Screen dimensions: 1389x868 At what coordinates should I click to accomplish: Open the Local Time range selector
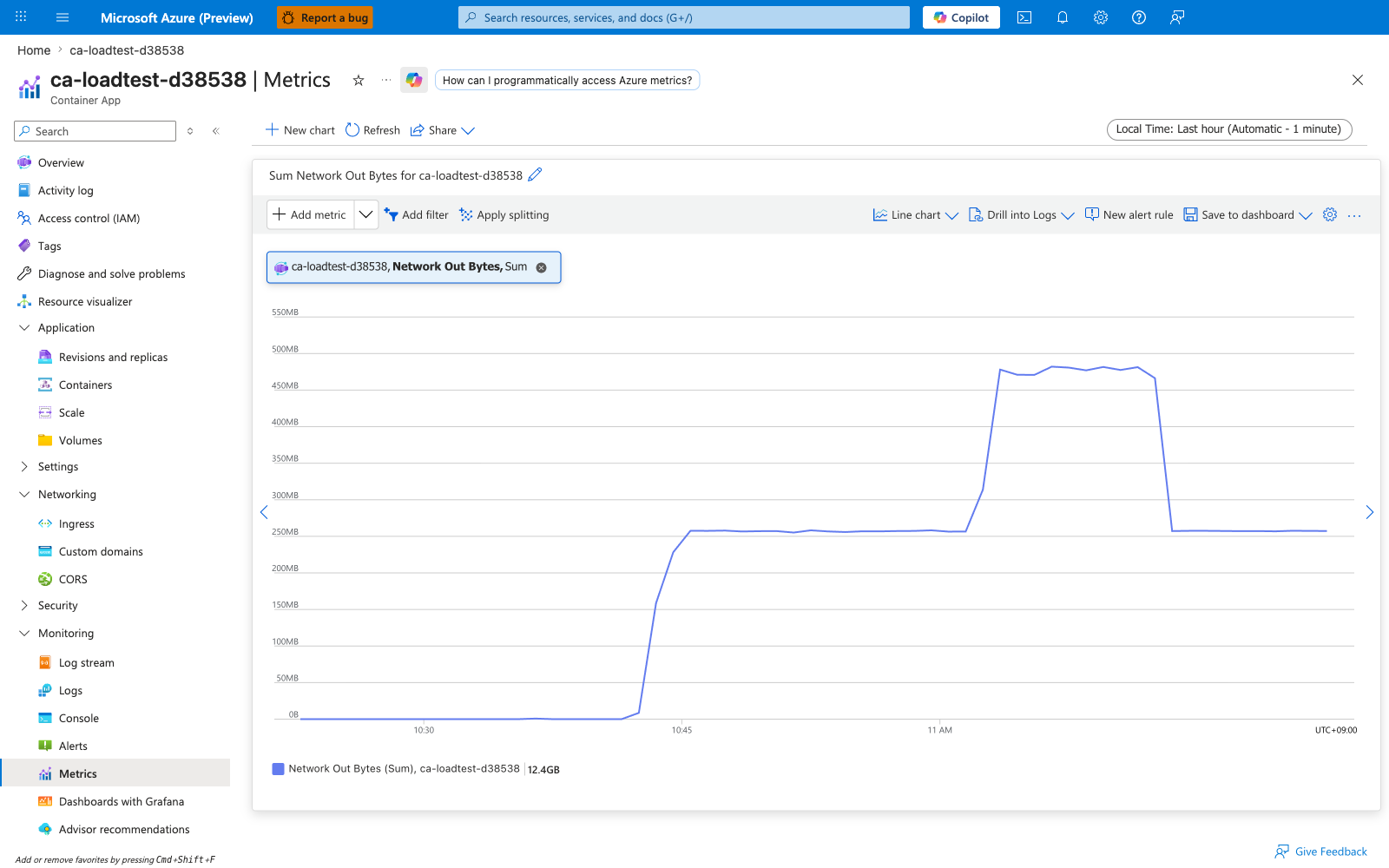pyautogui.click(x=1229, y=129)
